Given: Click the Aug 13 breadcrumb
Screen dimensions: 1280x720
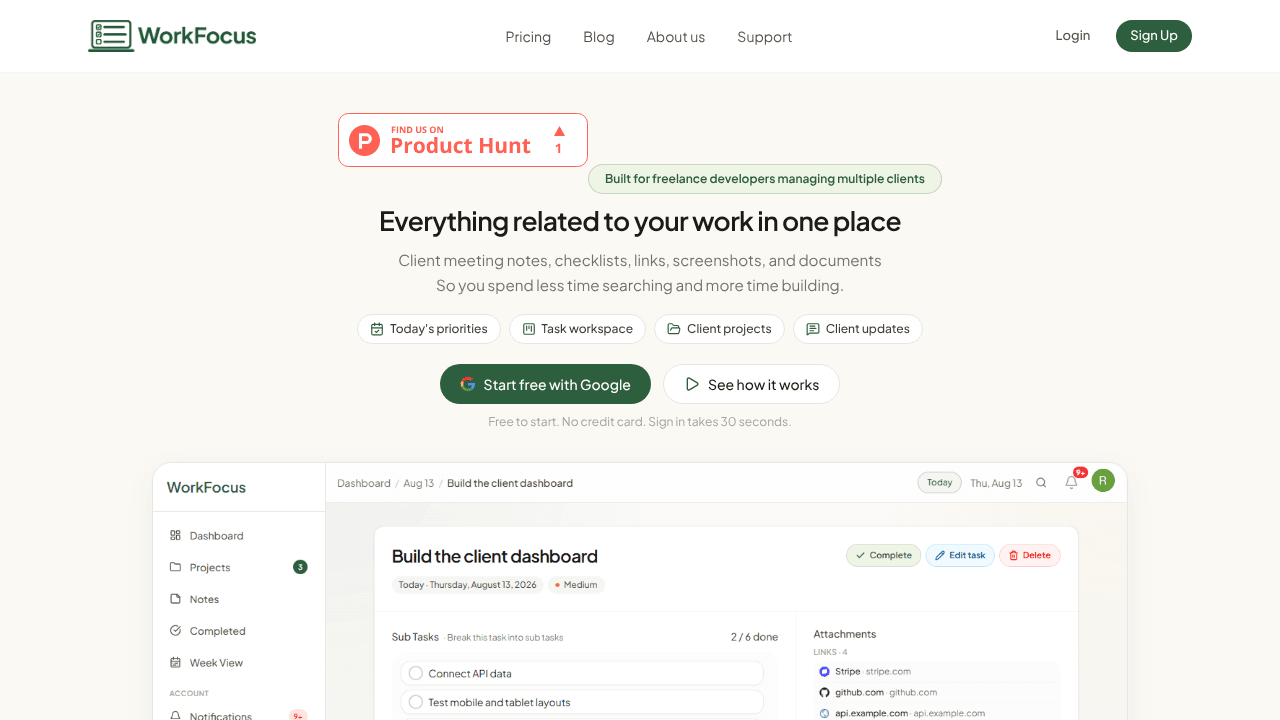Looking at the screenshot, I should (419, 483).
